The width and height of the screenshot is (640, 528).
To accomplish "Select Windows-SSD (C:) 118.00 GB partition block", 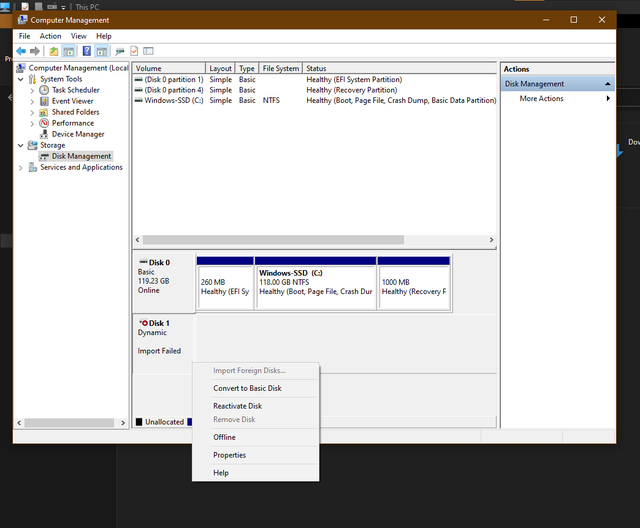I will click(x=316, y=283).
